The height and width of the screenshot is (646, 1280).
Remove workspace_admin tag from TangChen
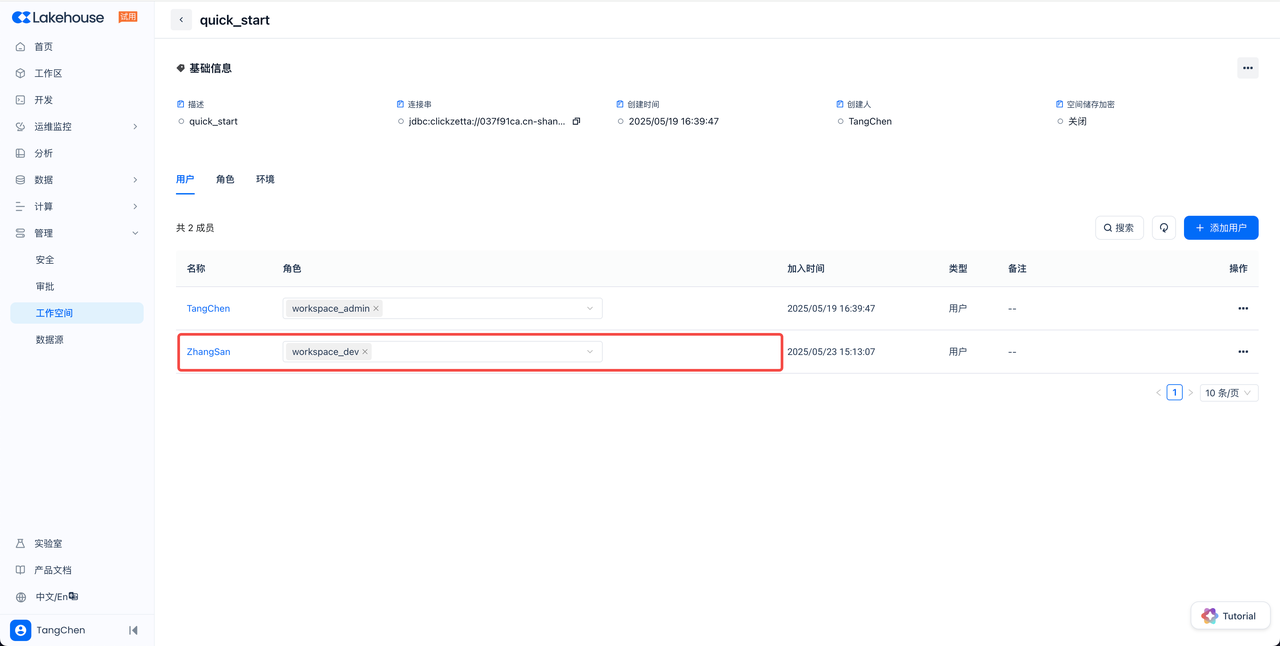click(376, 309)
